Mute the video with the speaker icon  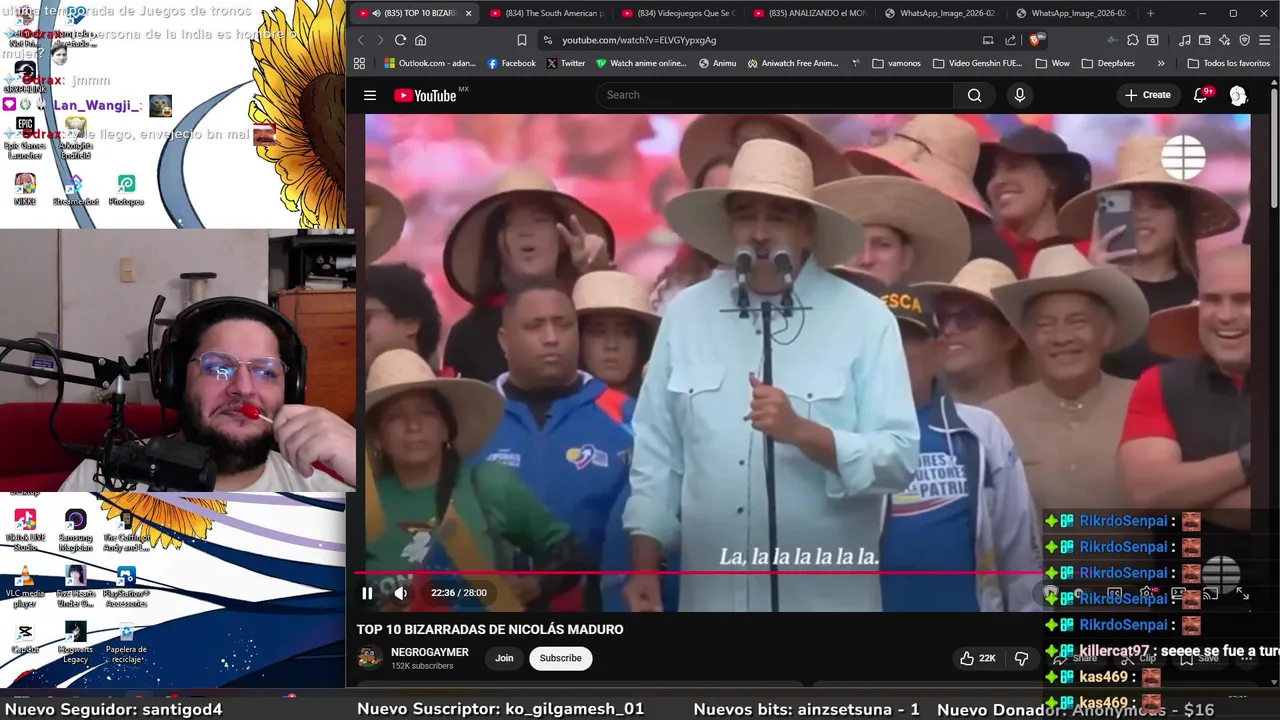pyautogui.click(x=401, y=593)
